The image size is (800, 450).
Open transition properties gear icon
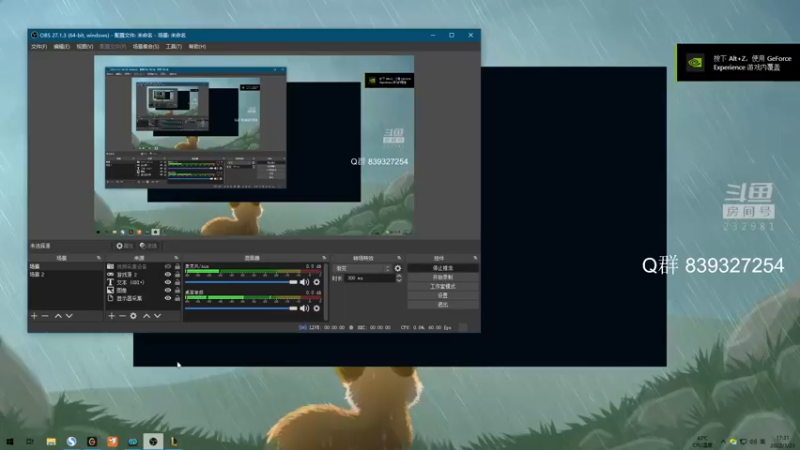[x=398, y=268]
